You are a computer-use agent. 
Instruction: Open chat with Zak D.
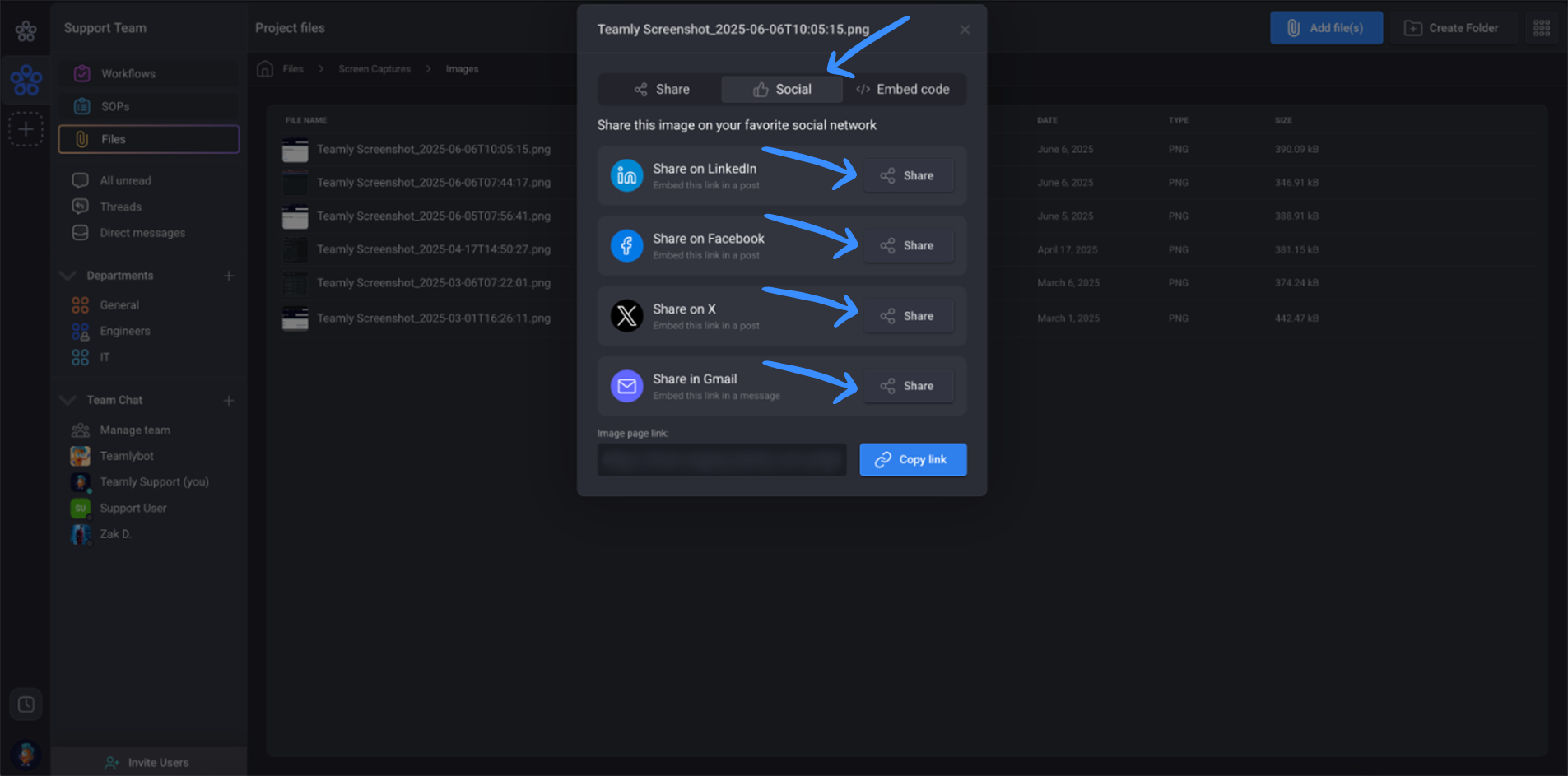(115, 534)
